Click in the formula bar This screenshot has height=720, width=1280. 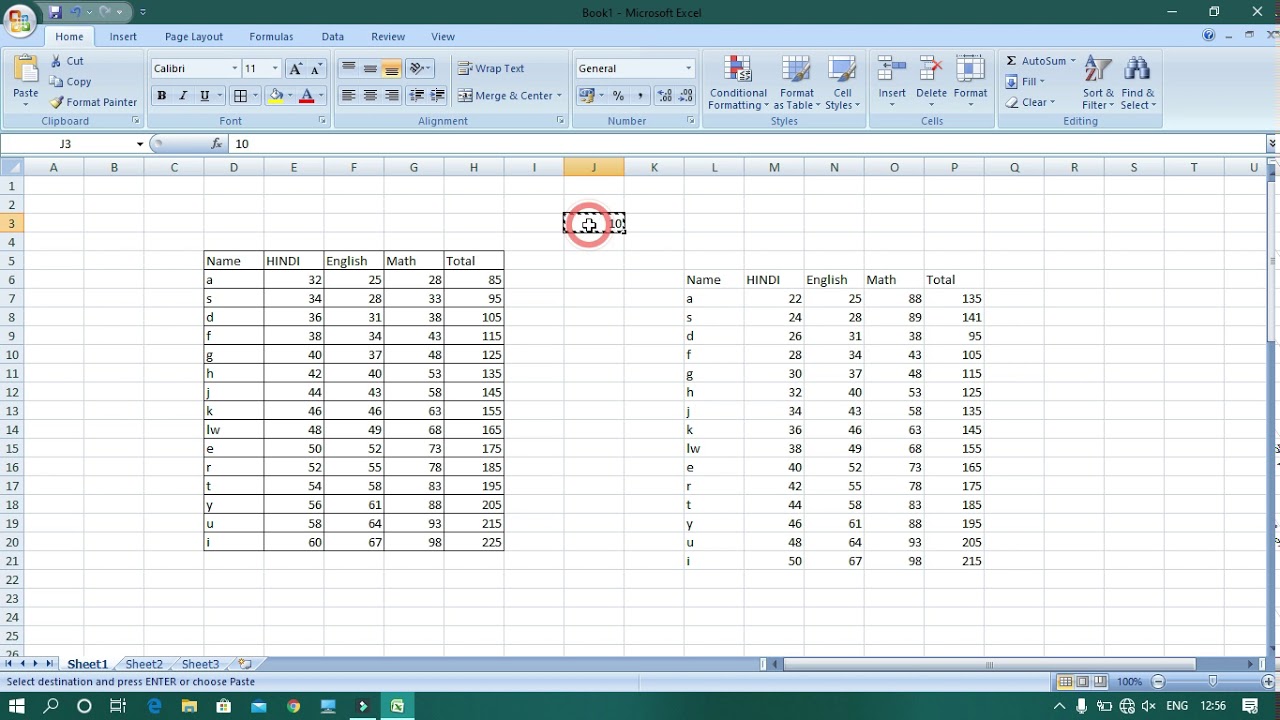(748, 144)
